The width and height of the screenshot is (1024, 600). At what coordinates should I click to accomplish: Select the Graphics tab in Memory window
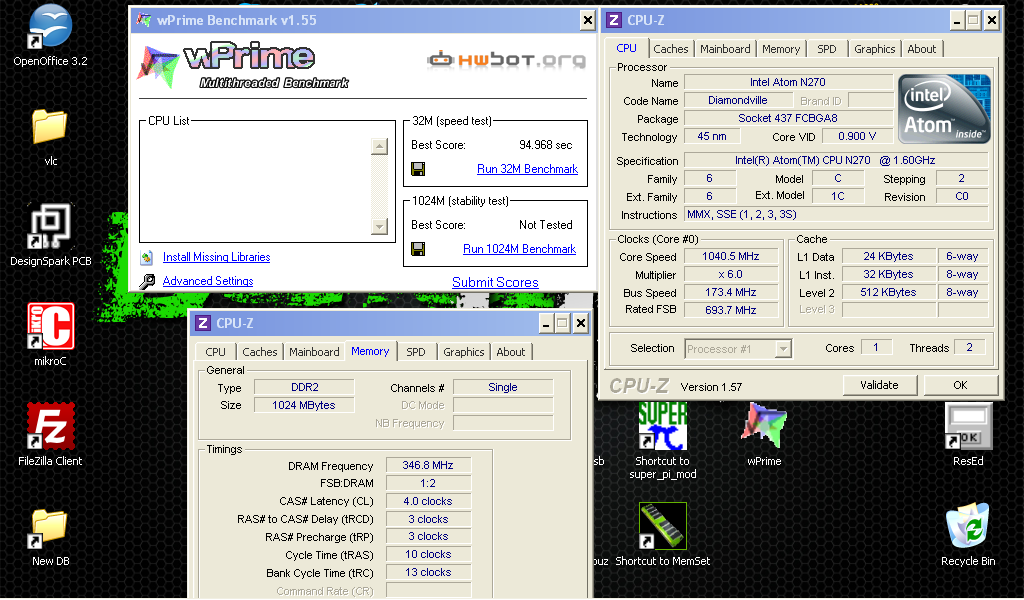pos(464,352)
